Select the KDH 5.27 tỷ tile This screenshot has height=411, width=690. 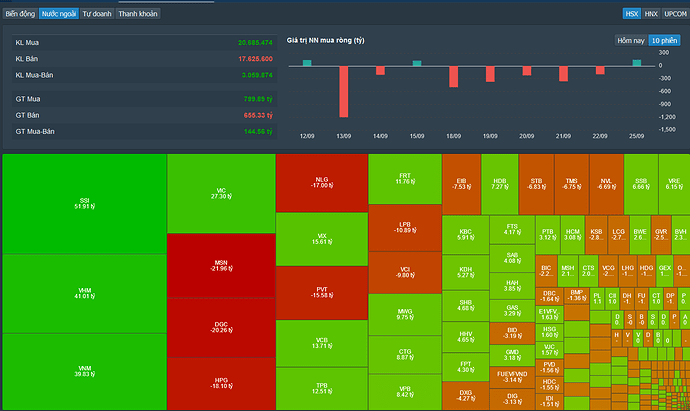[x=466, y=272]
